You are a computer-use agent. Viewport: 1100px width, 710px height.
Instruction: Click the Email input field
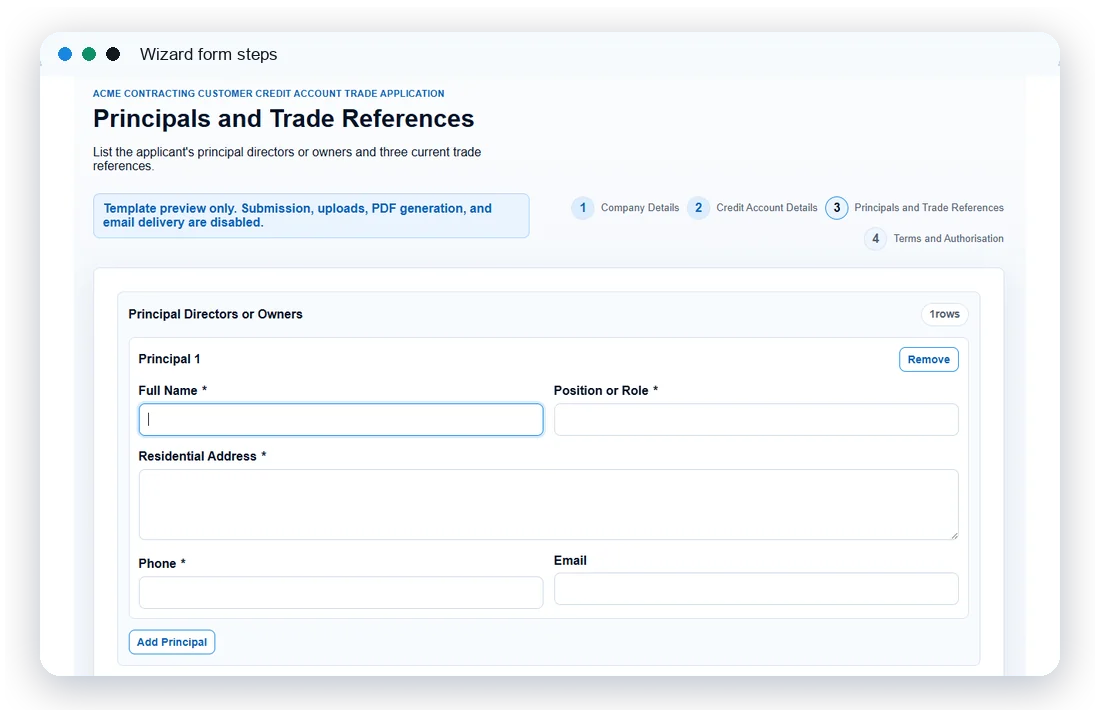(756, 589)
